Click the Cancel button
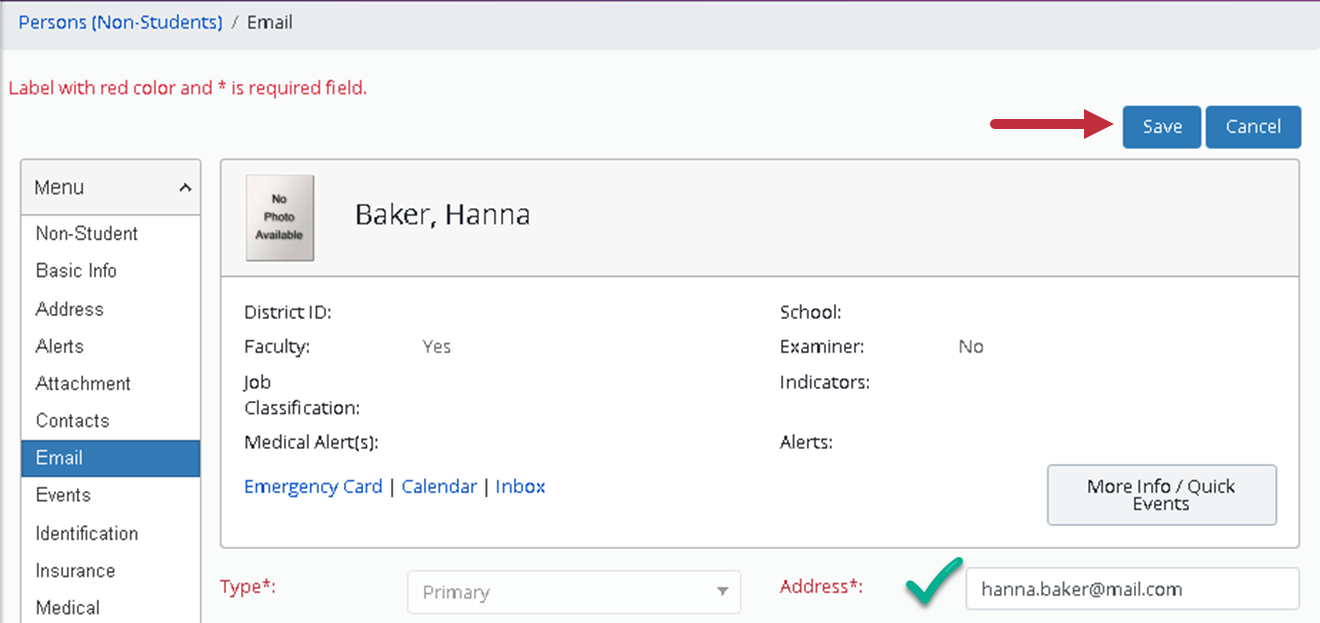This screenshot has height=623, width=1320. (x=1252, y=127)
